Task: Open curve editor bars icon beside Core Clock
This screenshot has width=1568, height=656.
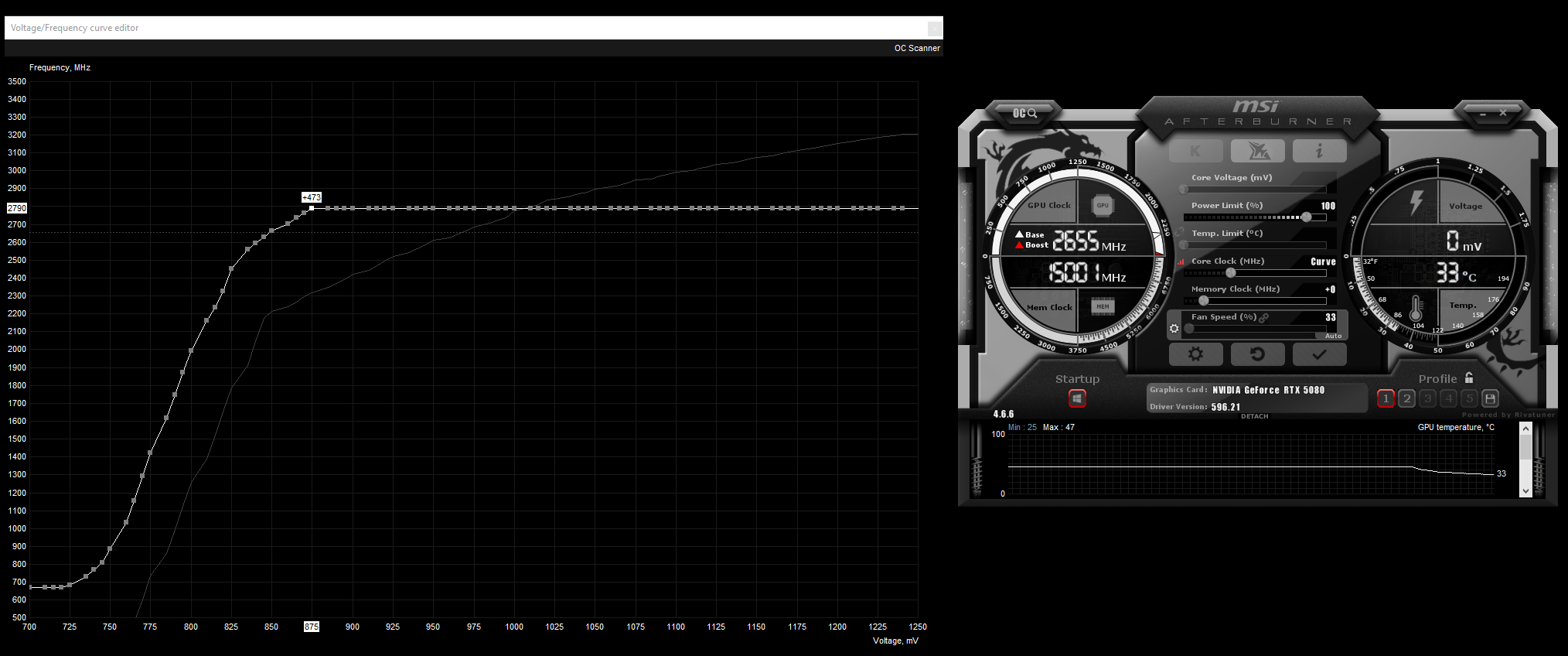Action: click(1181, 262)
